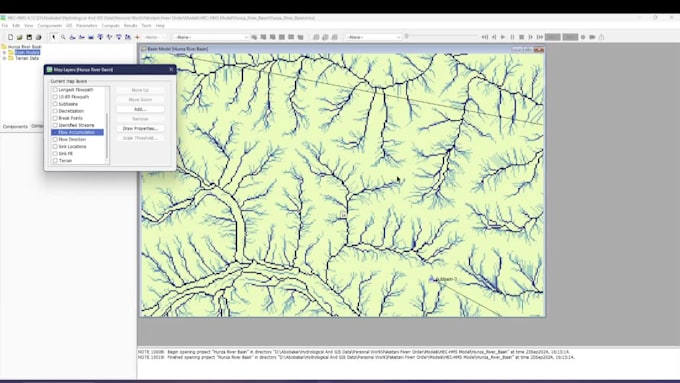Viewport: 680px width, 383px height.
Task: Switch to the Components tab
Action: click(x=15, y=127)
